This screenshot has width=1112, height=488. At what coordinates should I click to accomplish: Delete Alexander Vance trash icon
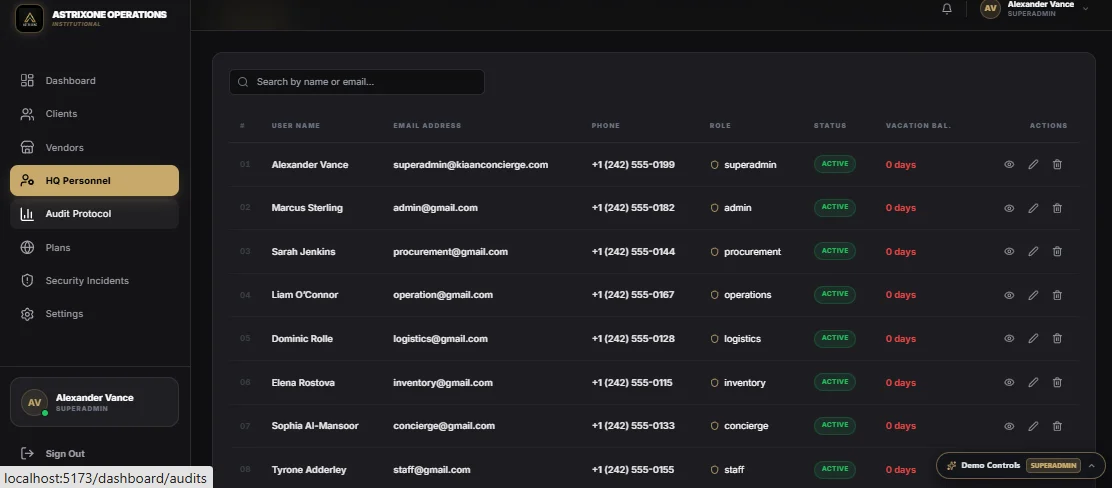tap(1057, 165)
